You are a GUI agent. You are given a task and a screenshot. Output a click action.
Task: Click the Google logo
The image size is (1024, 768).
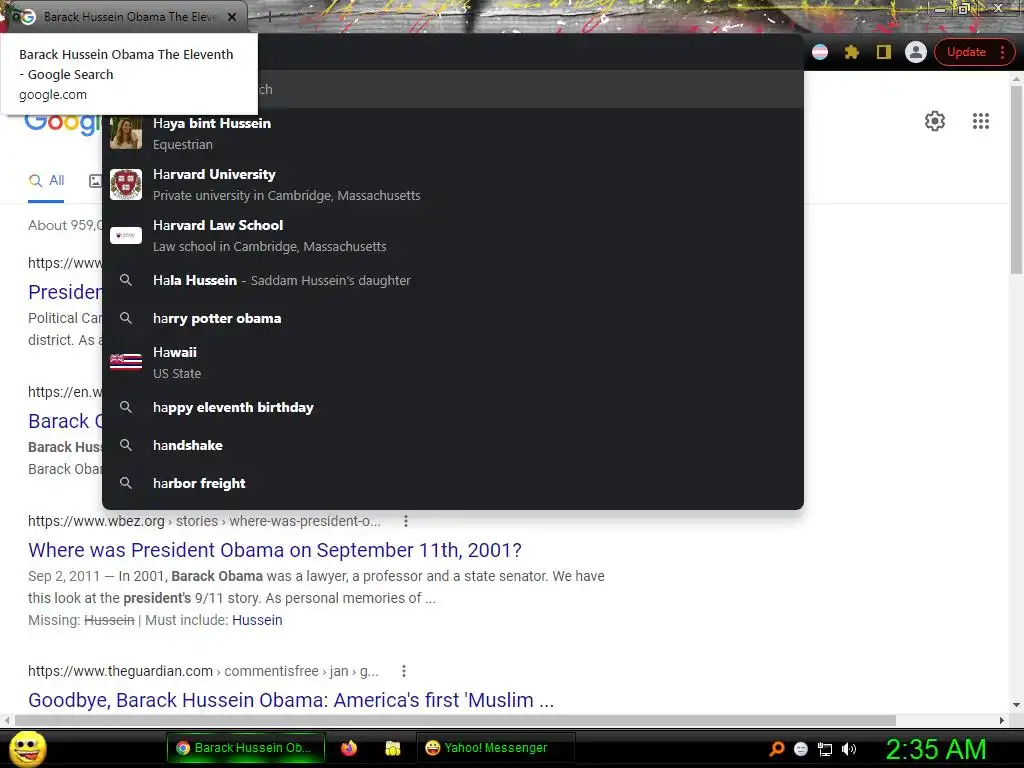pos(63,123)
